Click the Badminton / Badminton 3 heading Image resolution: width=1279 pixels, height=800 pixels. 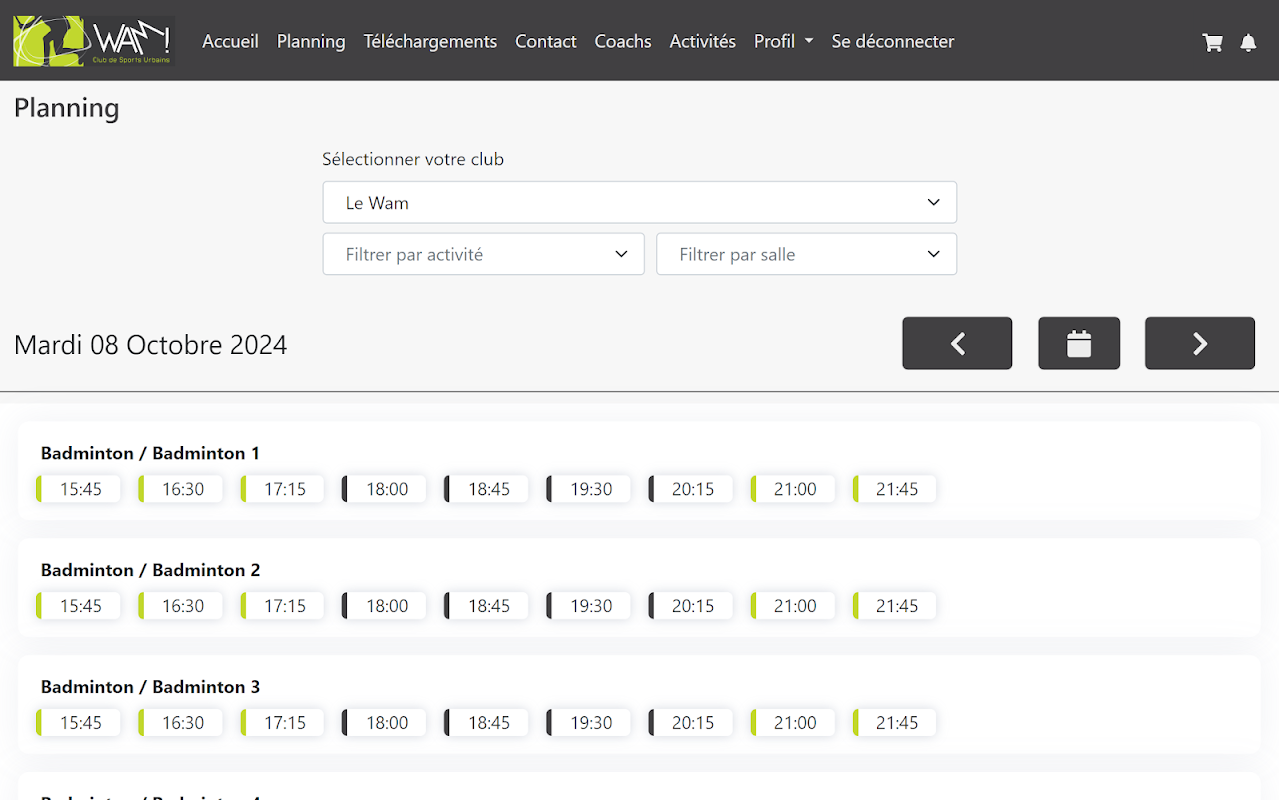tap(150, 687)
